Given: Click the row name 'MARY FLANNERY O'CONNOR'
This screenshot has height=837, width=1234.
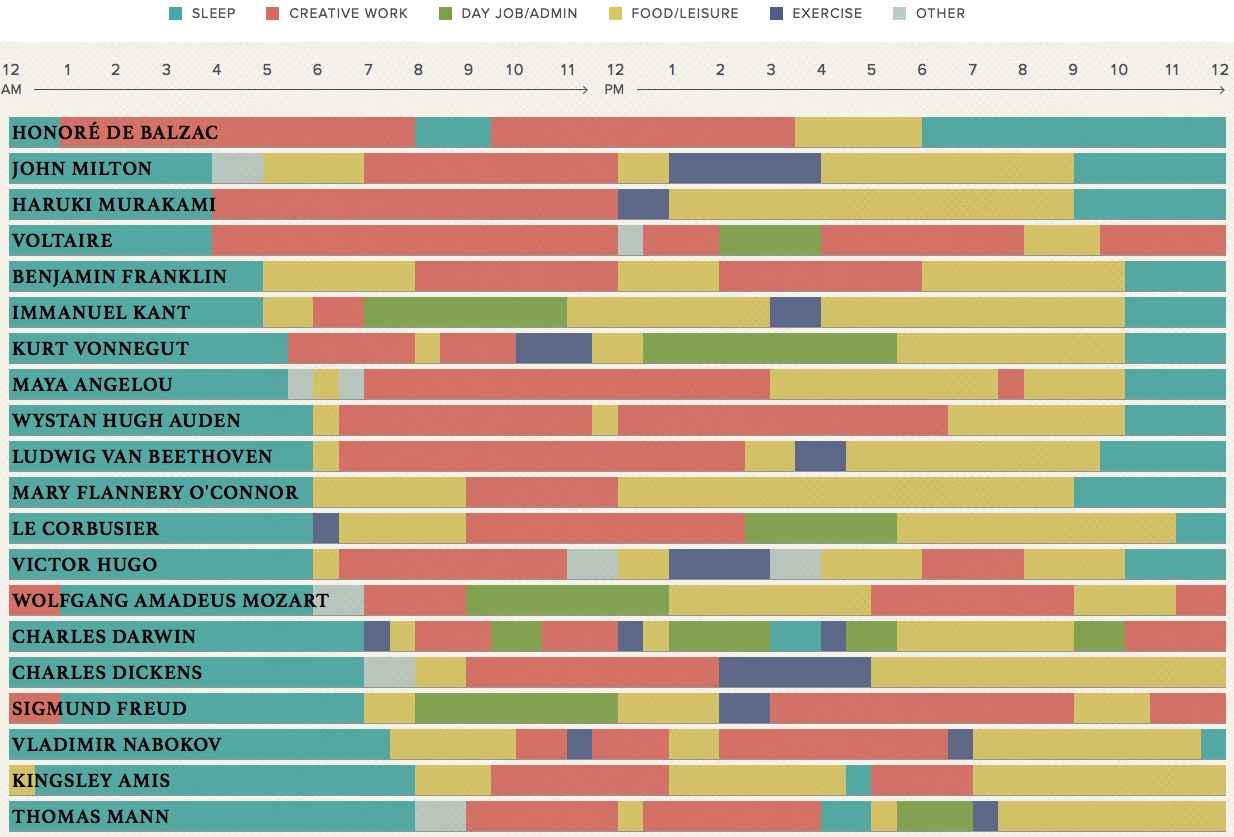Looking at the screenshot, I should (155, 492).
